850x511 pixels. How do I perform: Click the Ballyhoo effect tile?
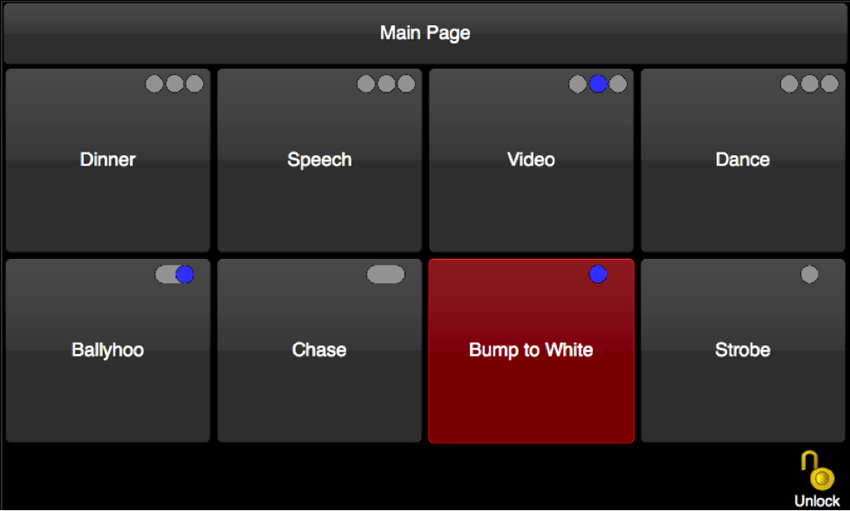(x=108, y=351)
